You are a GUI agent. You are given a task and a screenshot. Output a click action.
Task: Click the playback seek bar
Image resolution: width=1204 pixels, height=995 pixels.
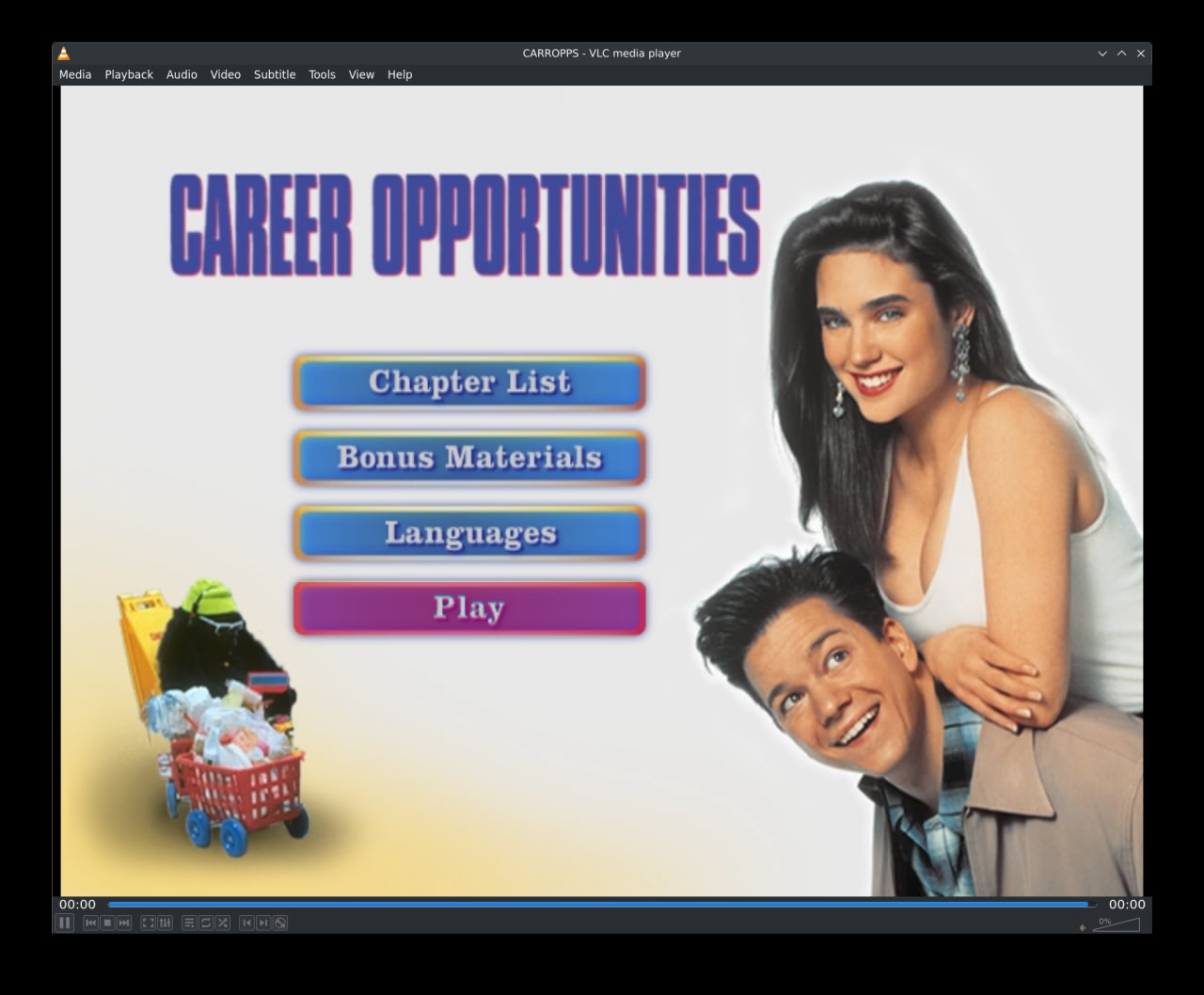(x=602, y=905)
